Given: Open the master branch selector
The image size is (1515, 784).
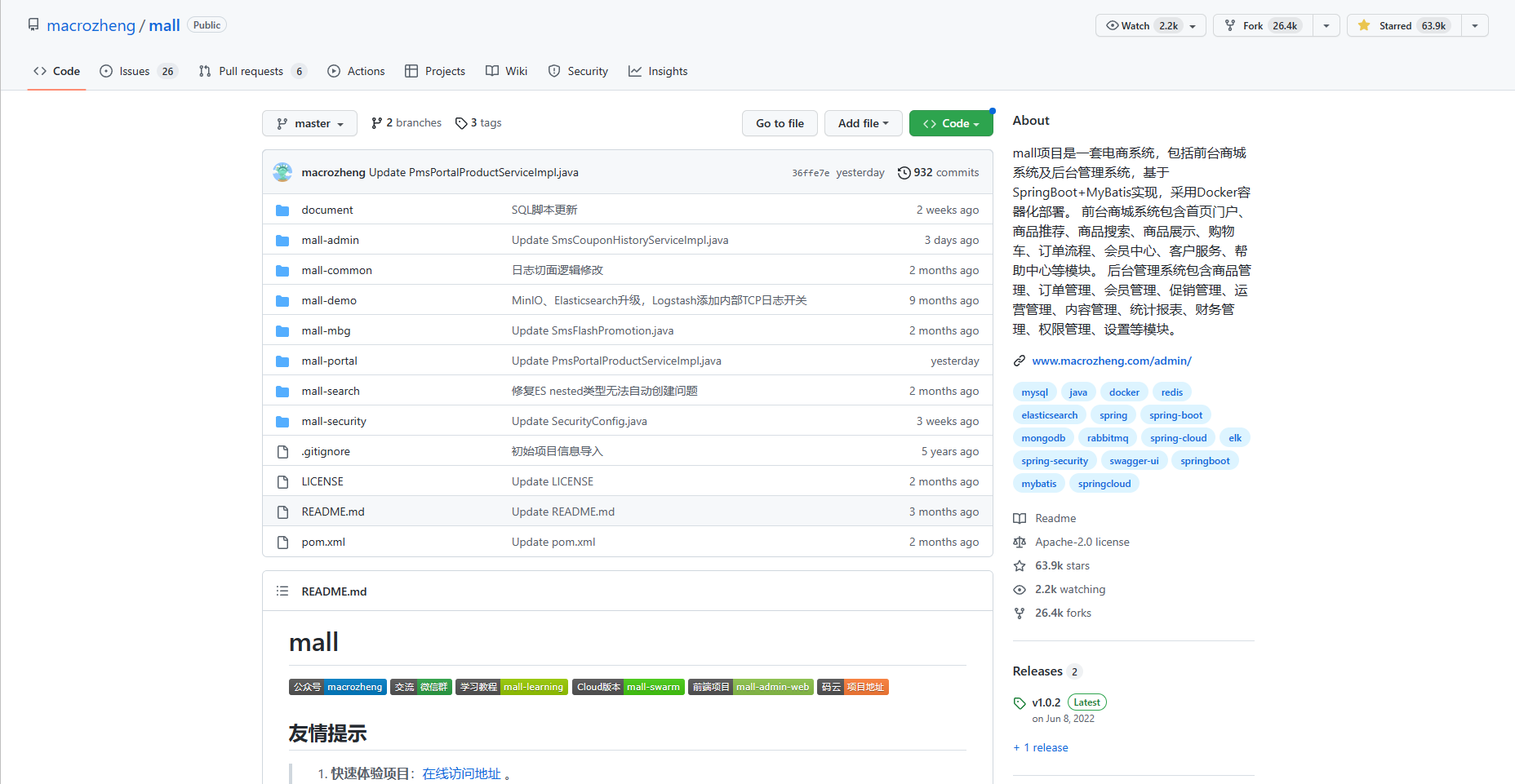Looking at the screenshot, I should (x=309, y=123).
